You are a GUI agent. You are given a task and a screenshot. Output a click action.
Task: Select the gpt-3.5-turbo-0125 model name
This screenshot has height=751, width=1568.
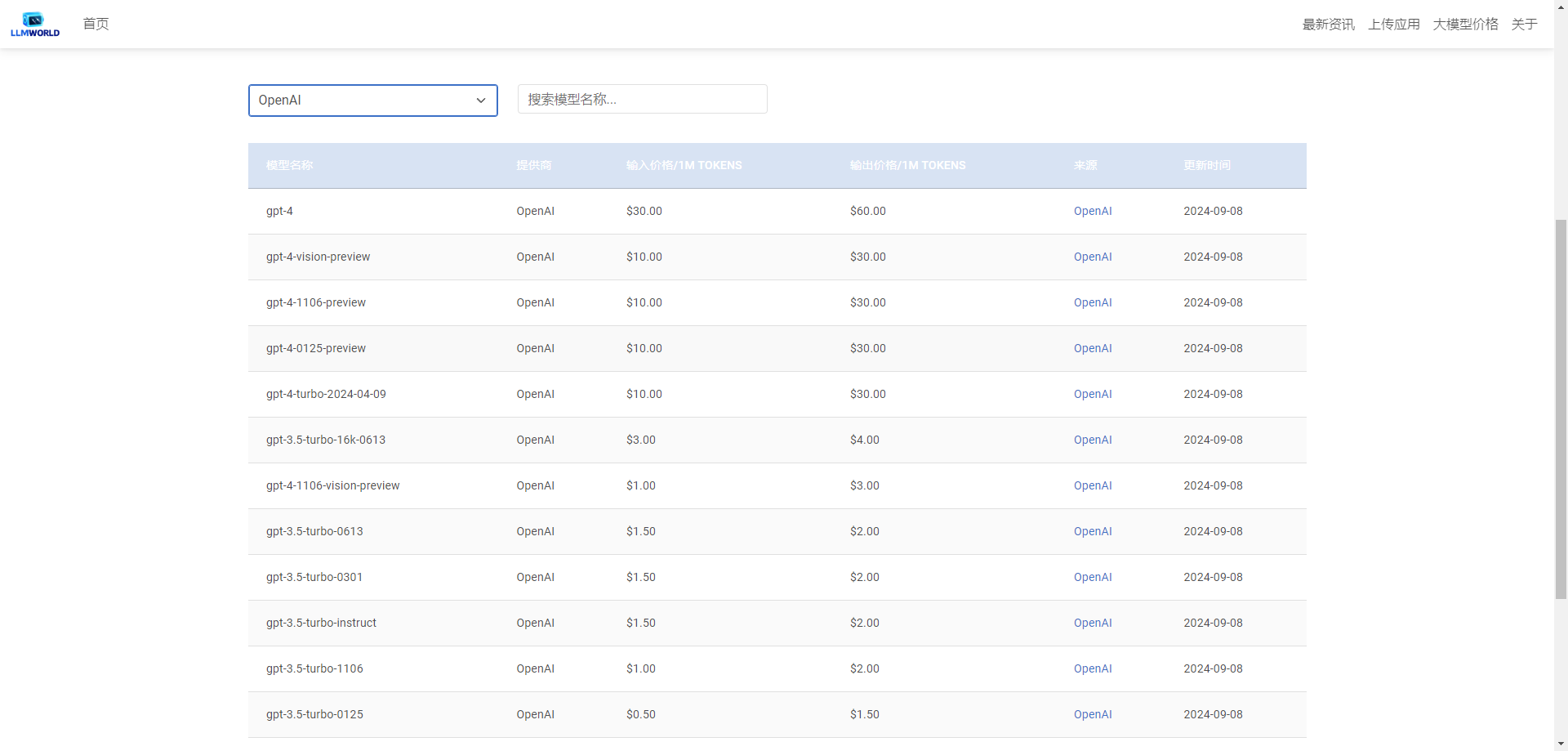[x=314, y=714]
